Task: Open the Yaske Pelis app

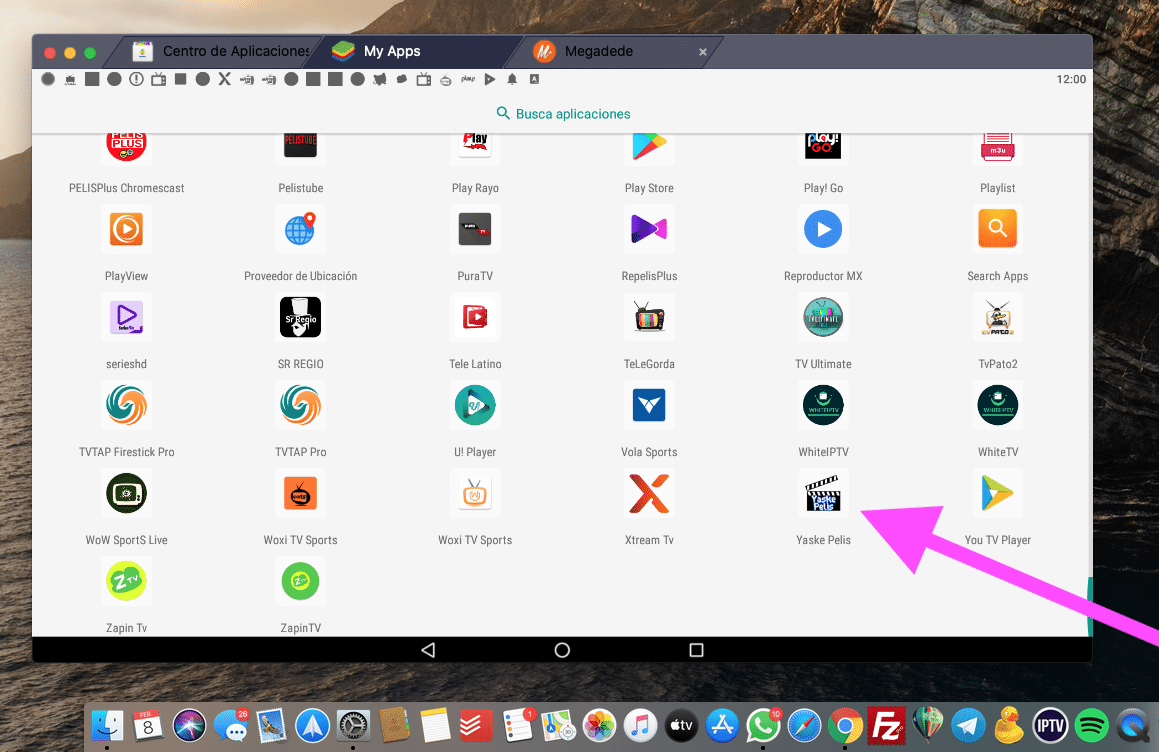Action: pyautogui.click(x=824, y=494)
